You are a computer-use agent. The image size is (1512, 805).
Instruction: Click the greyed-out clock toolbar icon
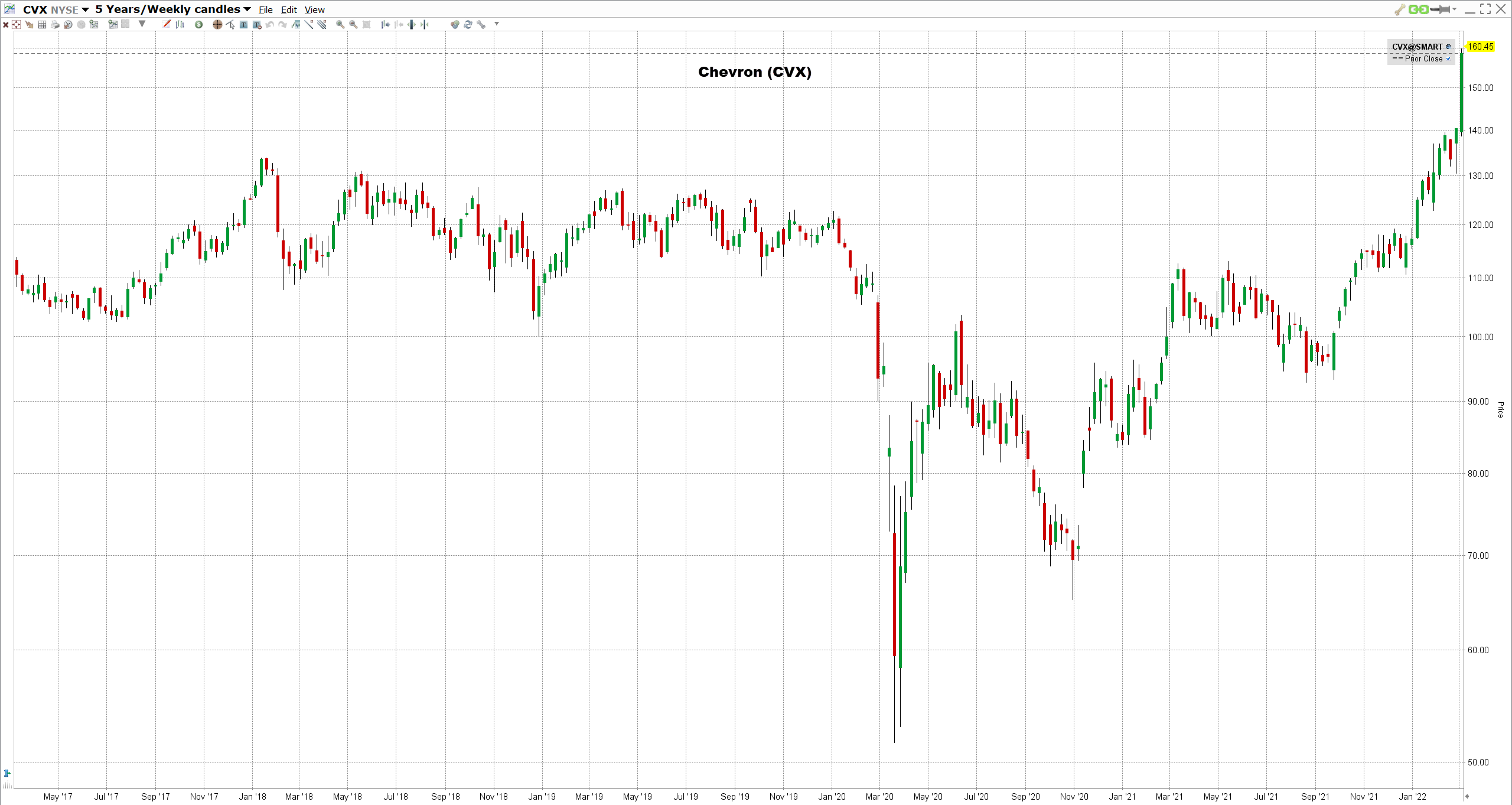click(x=81, y=24)
